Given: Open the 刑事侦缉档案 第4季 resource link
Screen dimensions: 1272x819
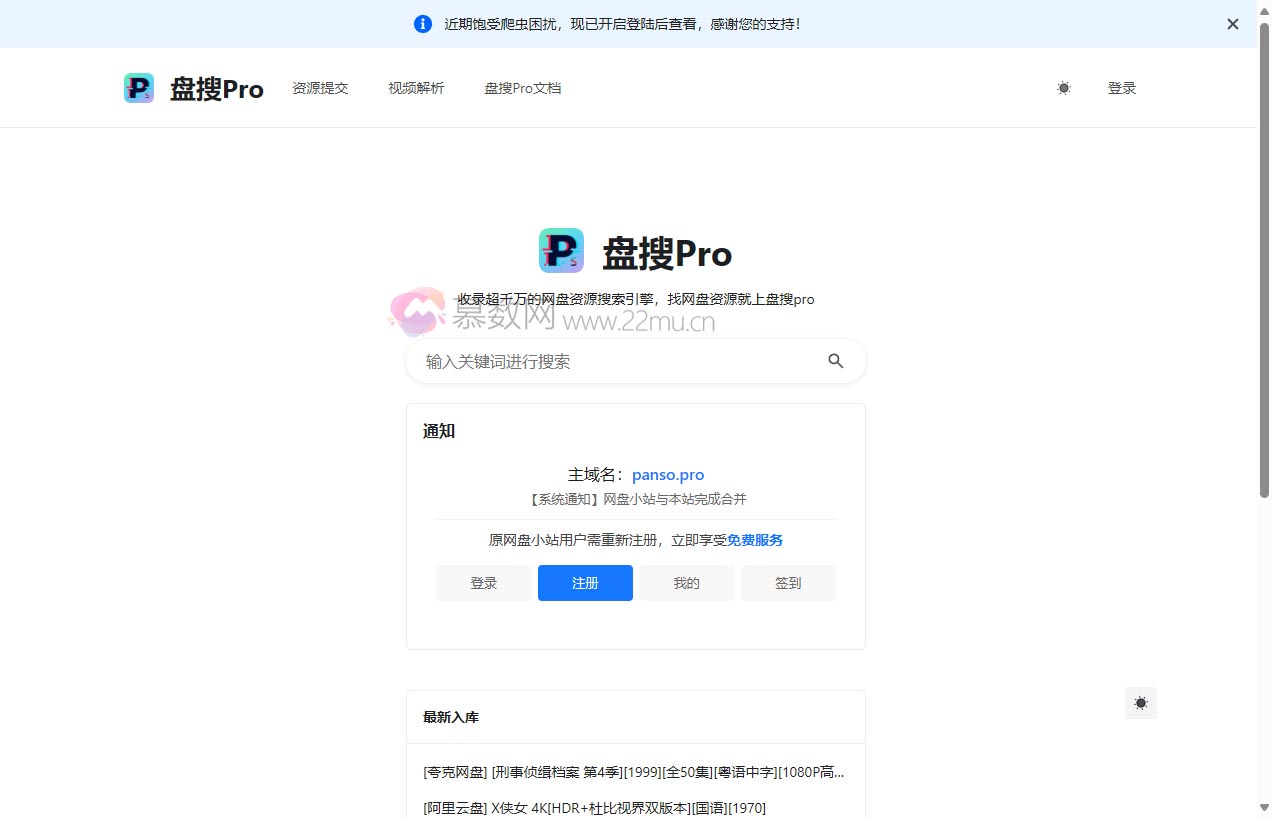Looking at the screenshot, I should point(633,771).
